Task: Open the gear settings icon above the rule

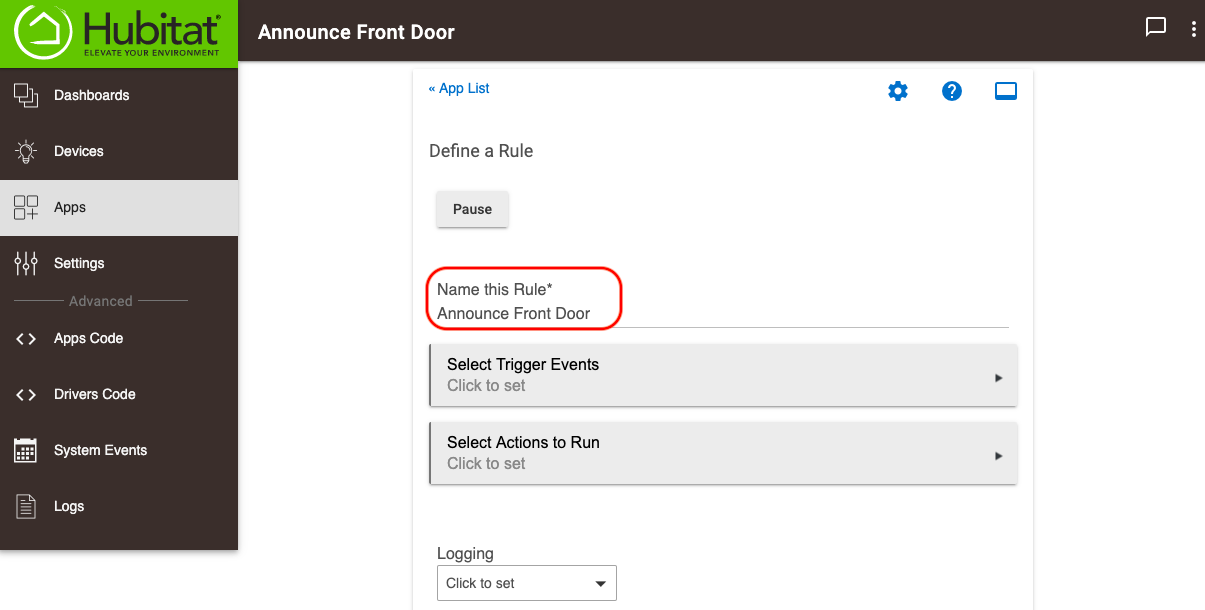Action: point(898,92)
